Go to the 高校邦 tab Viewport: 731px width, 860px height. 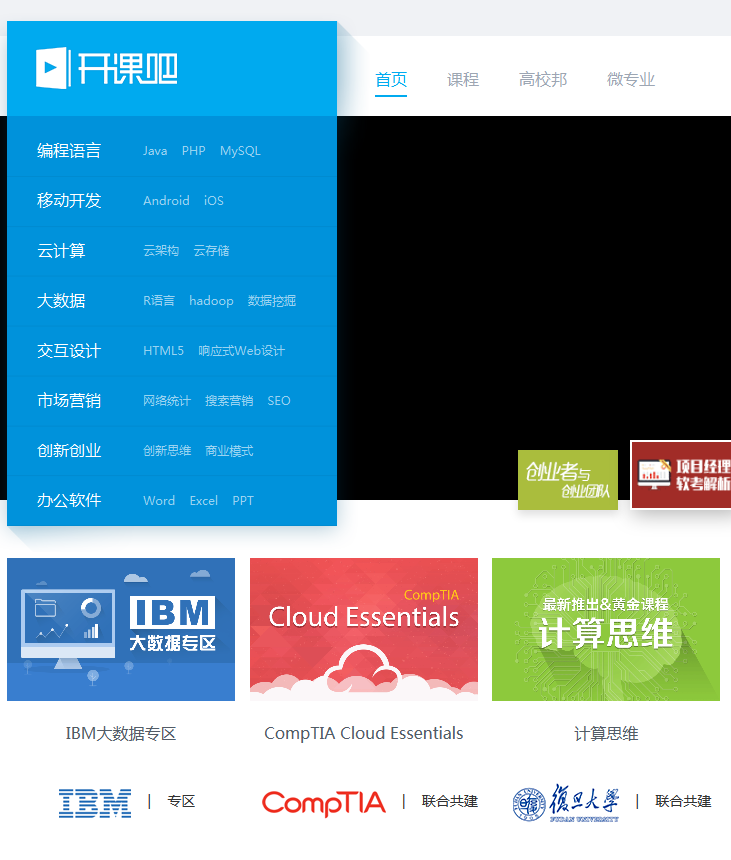click(x=543, y=80)
